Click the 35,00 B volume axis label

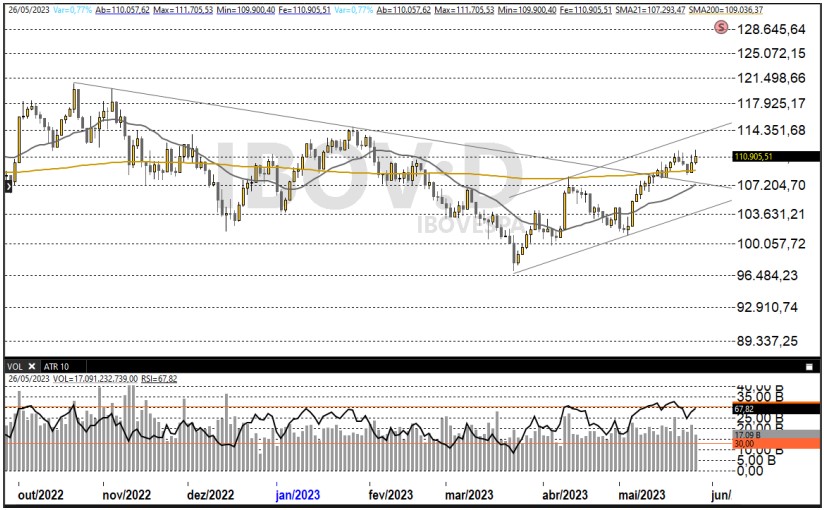click(760, 397)
